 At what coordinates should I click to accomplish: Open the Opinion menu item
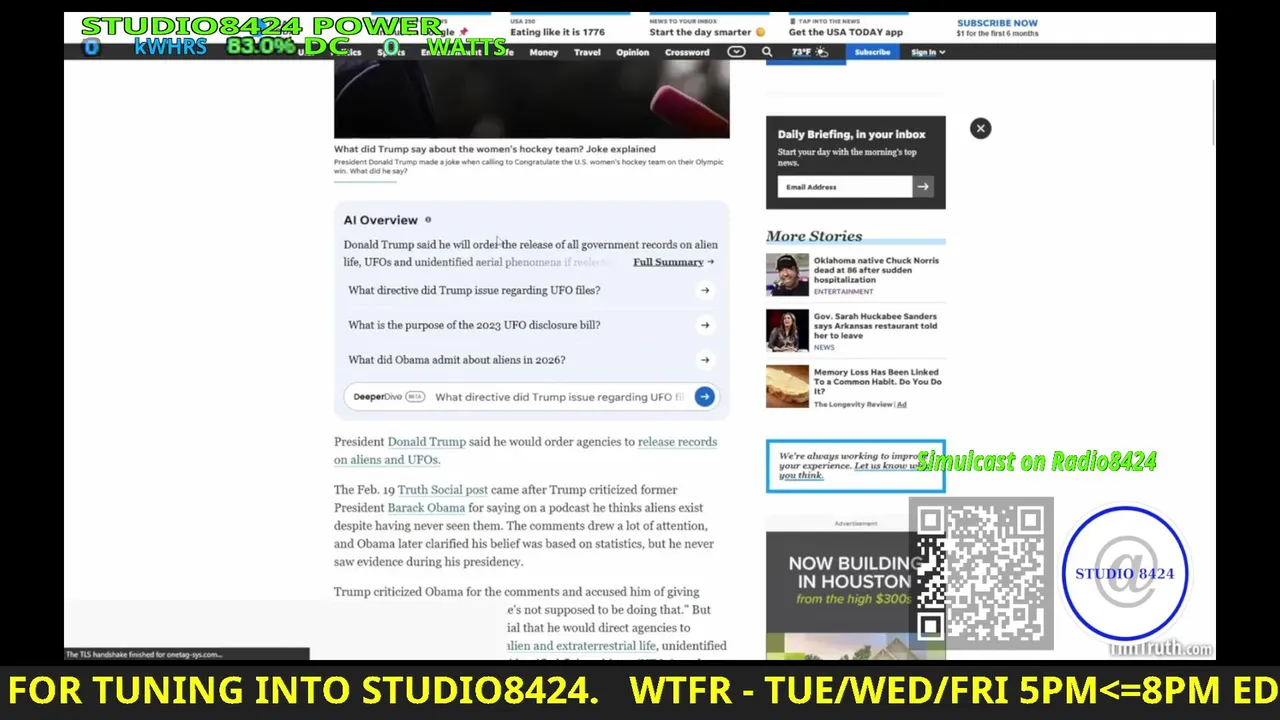click(x=632, y=52)
